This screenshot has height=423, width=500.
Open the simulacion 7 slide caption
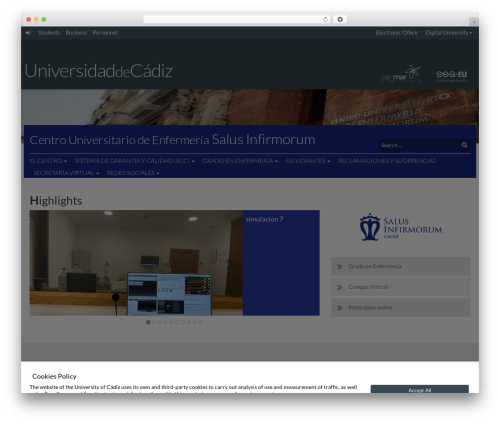(x=264, y=219)
